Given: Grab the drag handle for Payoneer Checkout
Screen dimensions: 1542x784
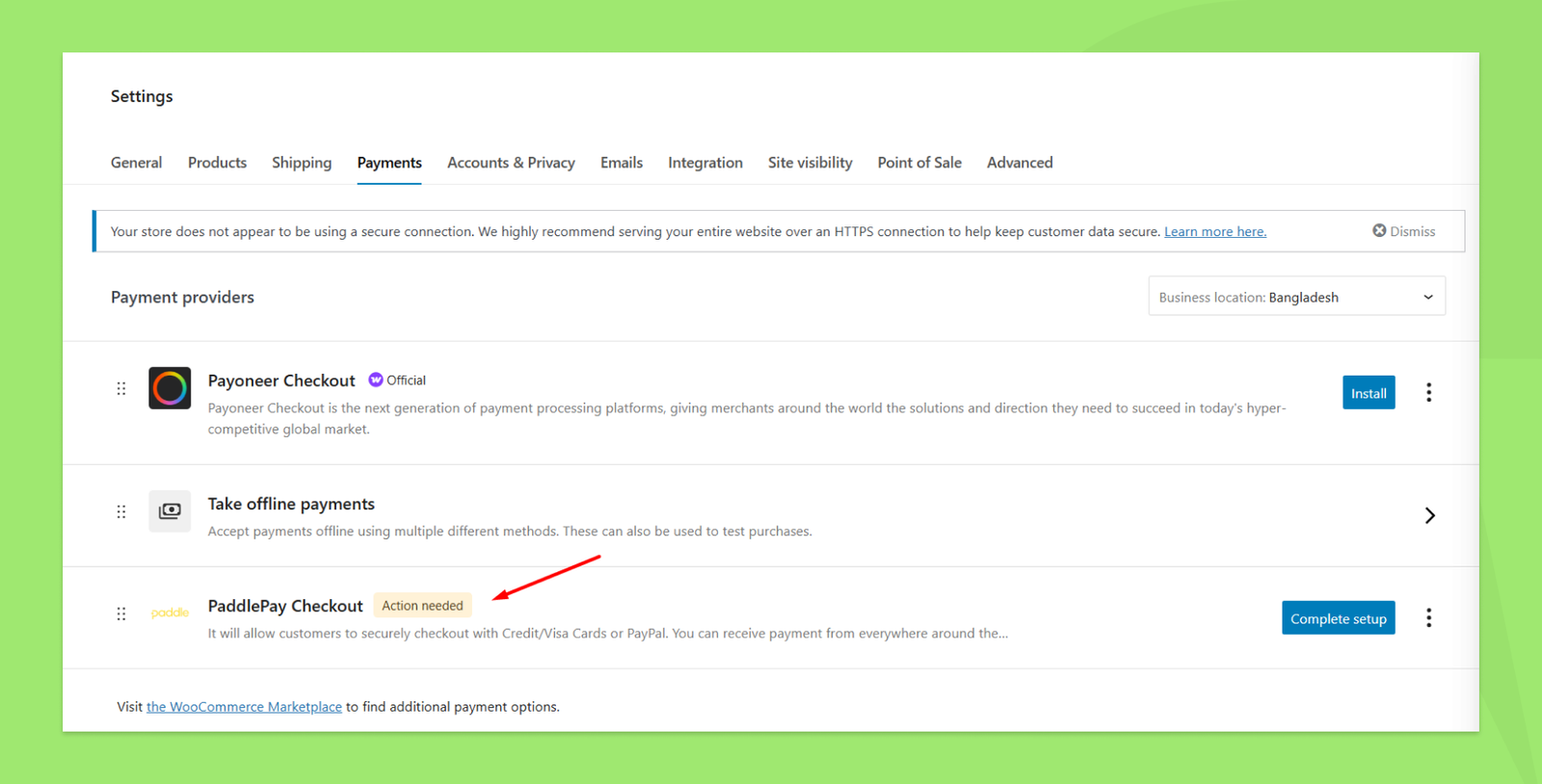Looking at the screenshot, I should coord(121,388).
